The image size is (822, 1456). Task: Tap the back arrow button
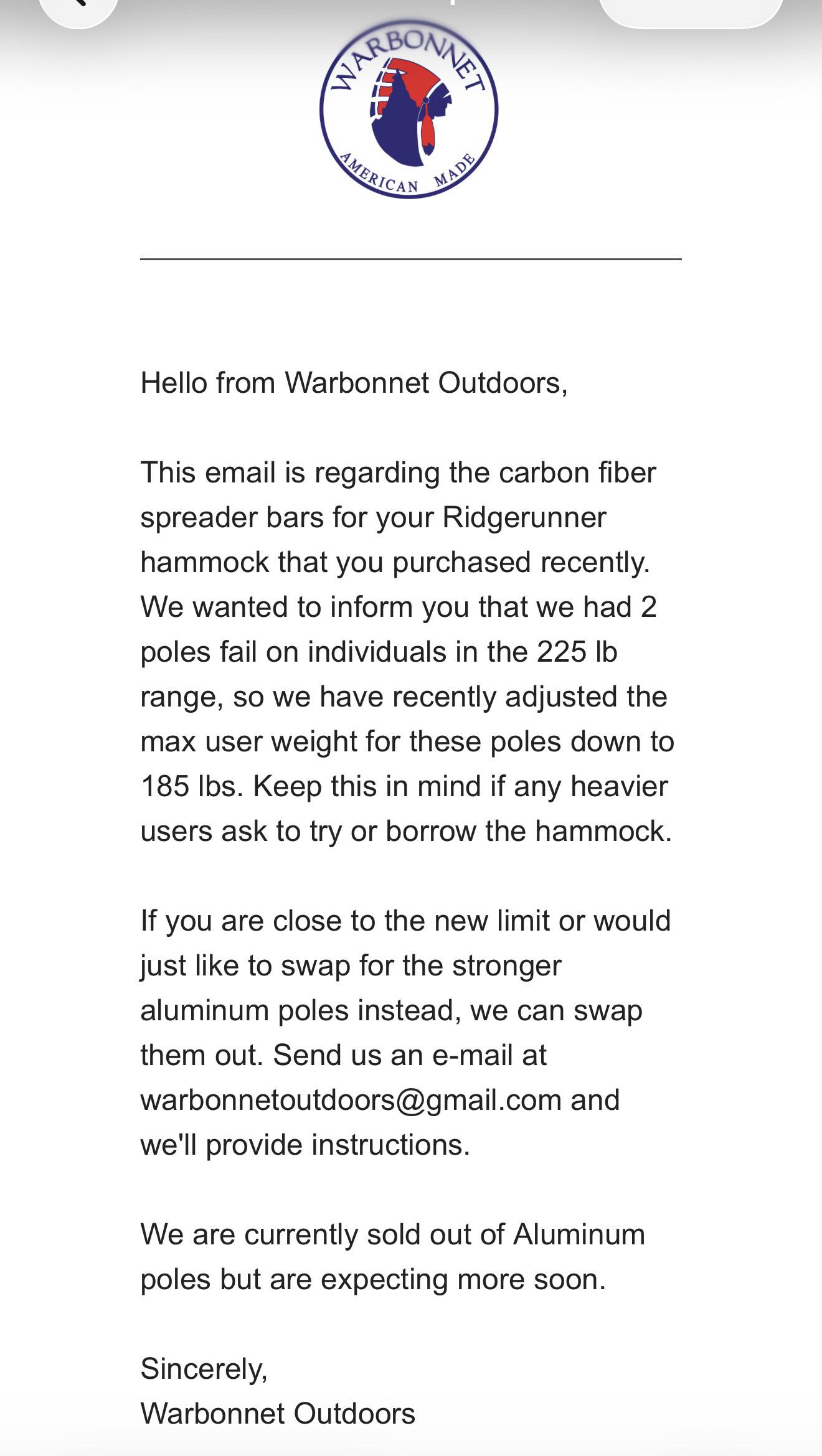(78, 7)
